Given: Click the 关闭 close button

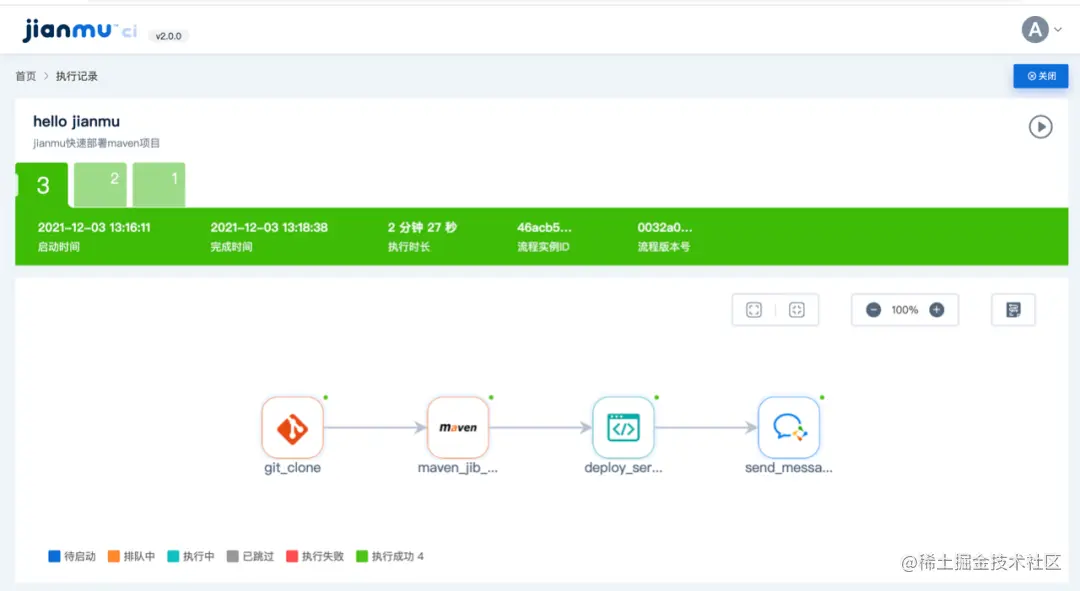Looking at the screenshot, I should point(1041,76).
